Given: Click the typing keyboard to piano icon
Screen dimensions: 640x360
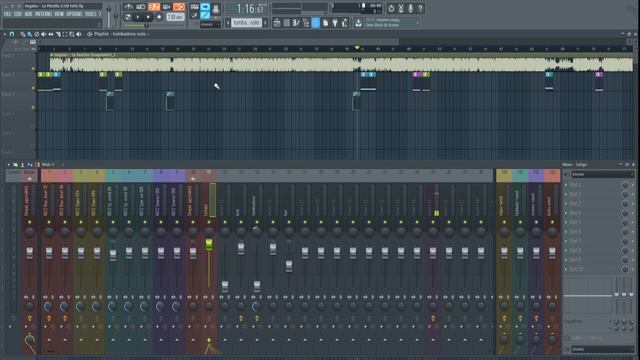Looking at the screenshot, I should pos(194,7).
